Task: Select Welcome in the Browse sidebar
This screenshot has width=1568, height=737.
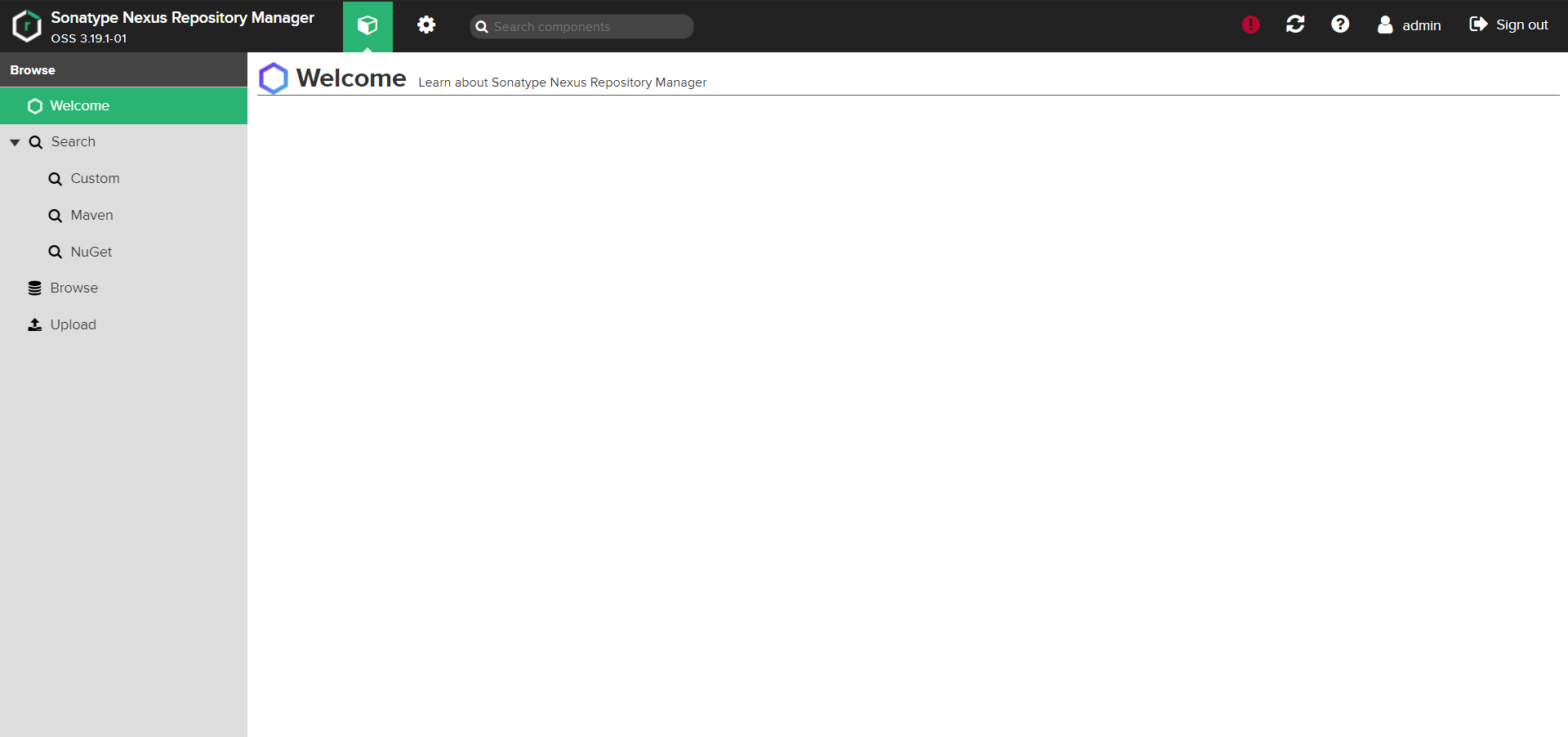Action: (x=123, y=106)
